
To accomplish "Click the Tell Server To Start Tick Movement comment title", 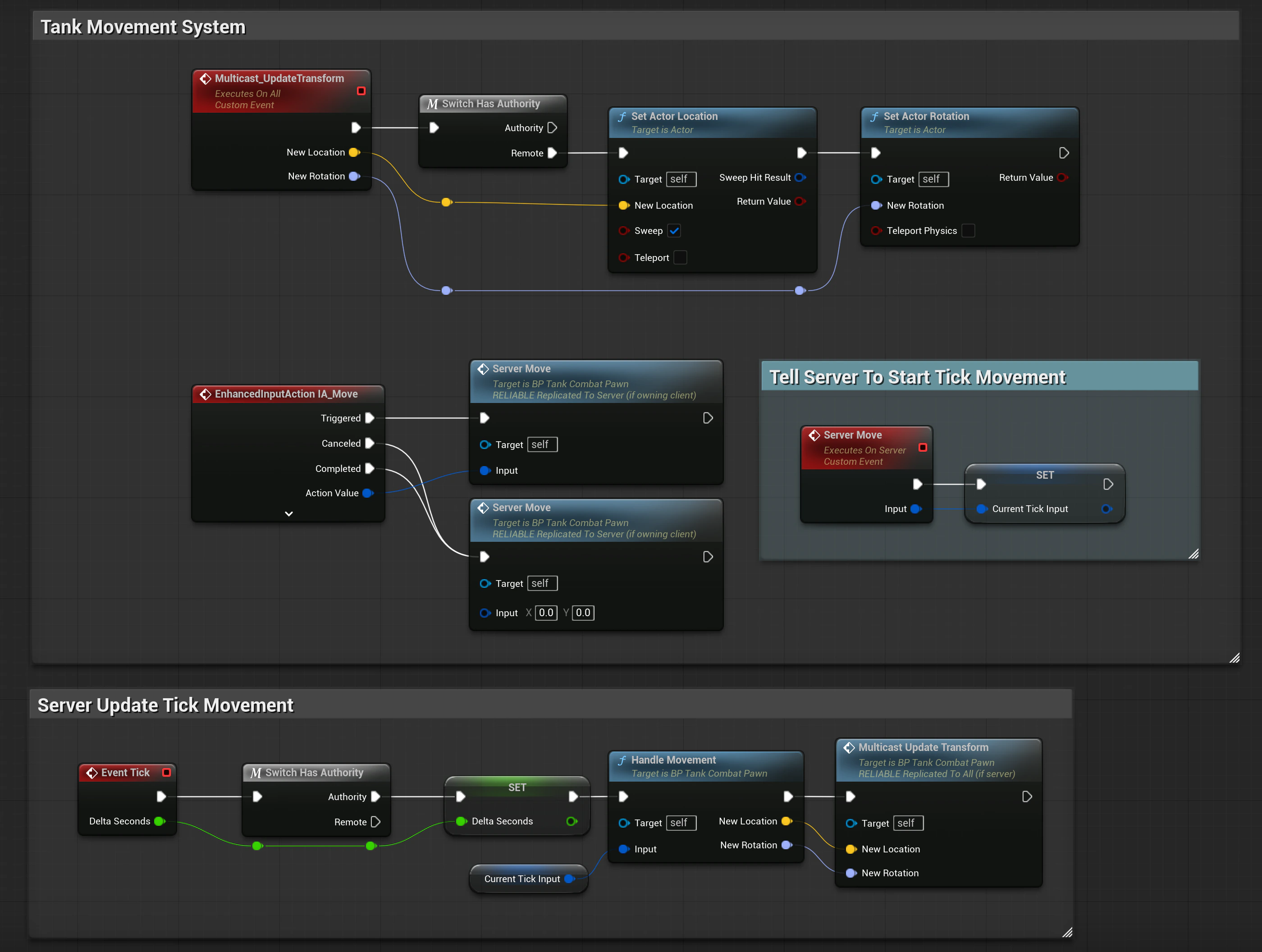I will point(917,377).
